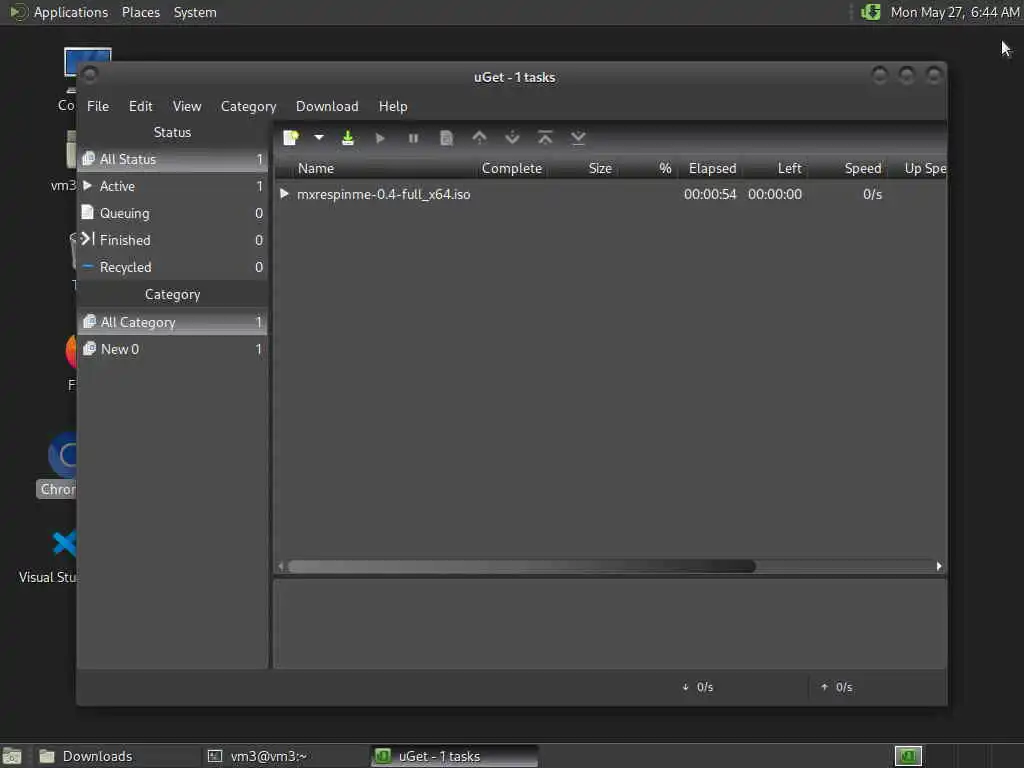This screenshot has width=1024, height=768.
Task: Click the right arrow of the horizontal scrollbar
Action: (x=939, y=566)
